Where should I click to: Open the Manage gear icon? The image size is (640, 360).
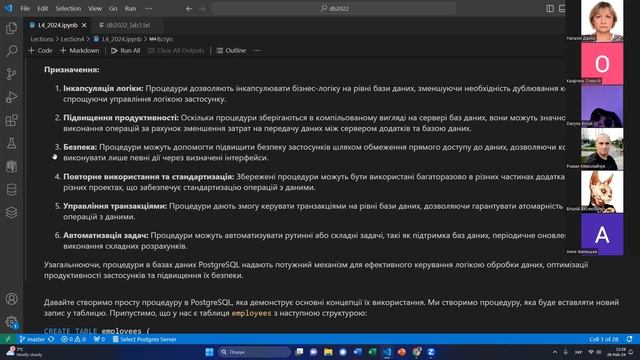coord(11,322)
